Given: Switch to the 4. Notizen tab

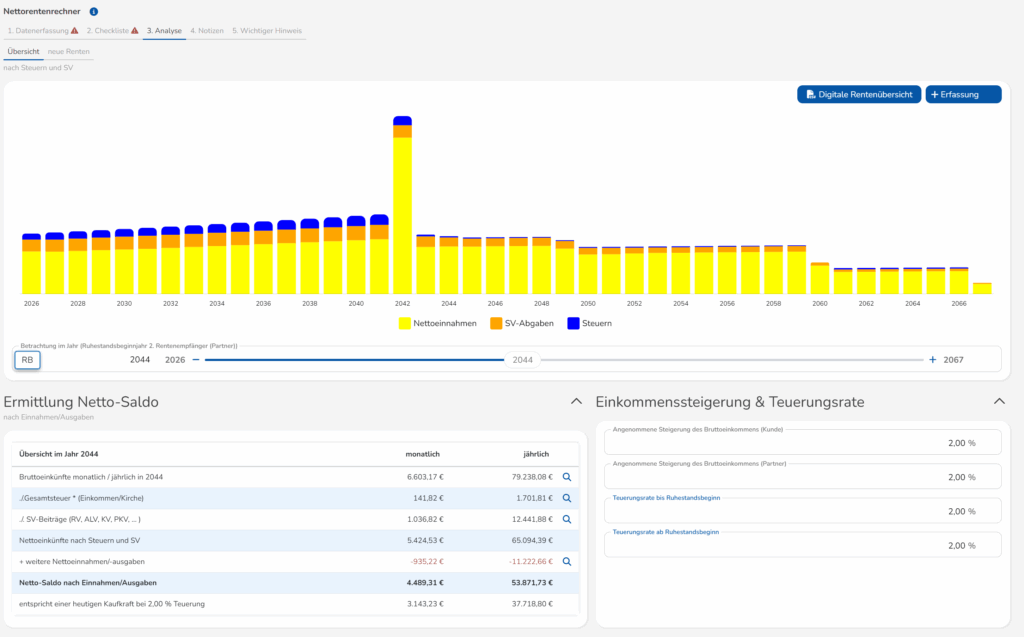Looking at the screenshot, I should coord(207,31).
